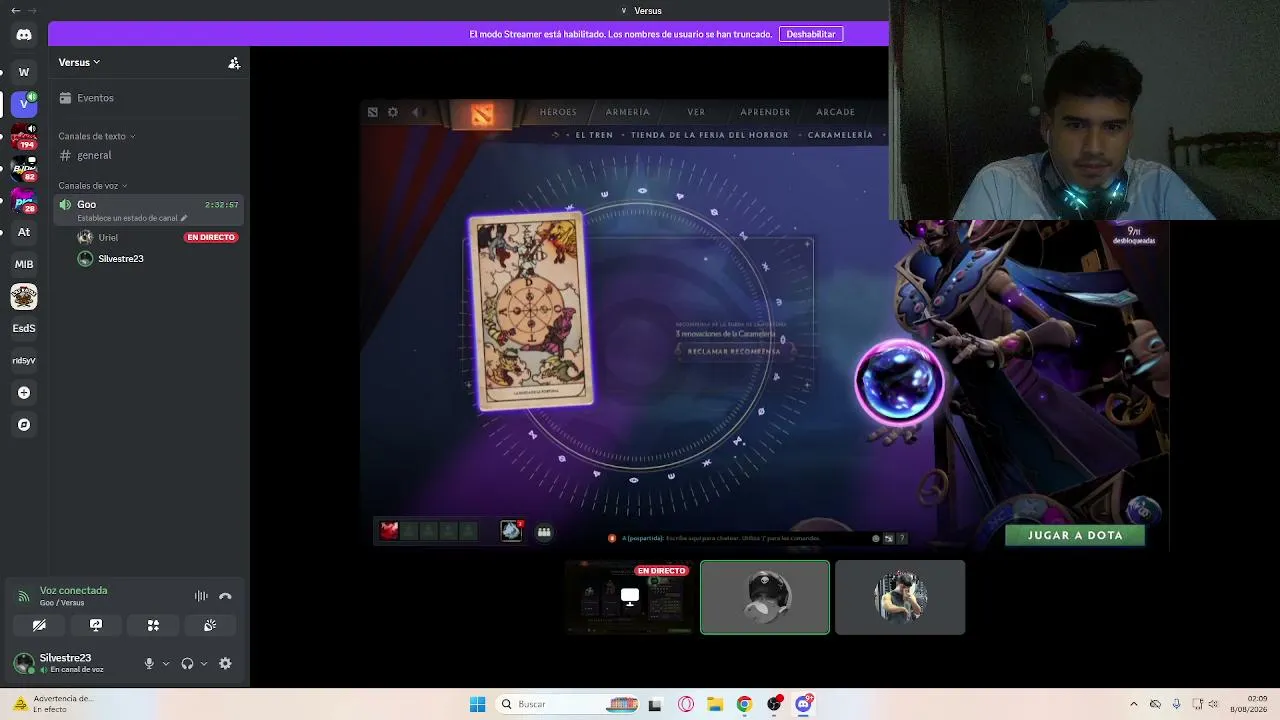Open the "At" server
Screen dimensions: 1280x720
[24, 232]
